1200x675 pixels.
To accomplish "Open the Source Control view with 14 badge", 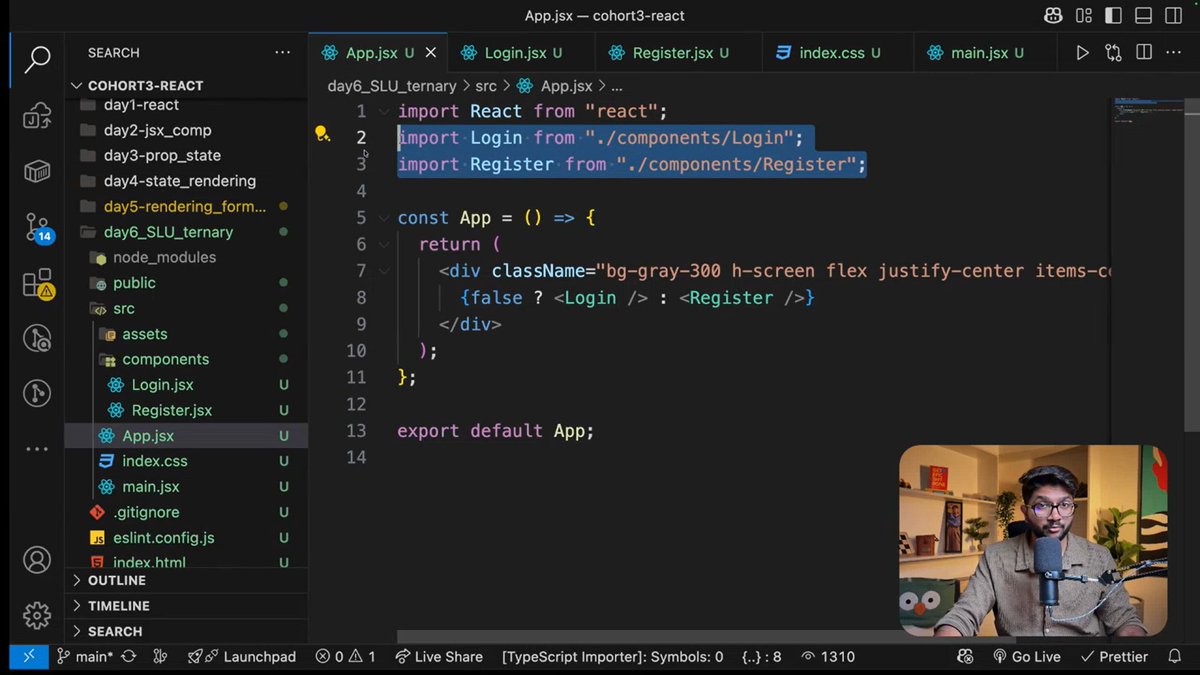I will pos(37,228).
